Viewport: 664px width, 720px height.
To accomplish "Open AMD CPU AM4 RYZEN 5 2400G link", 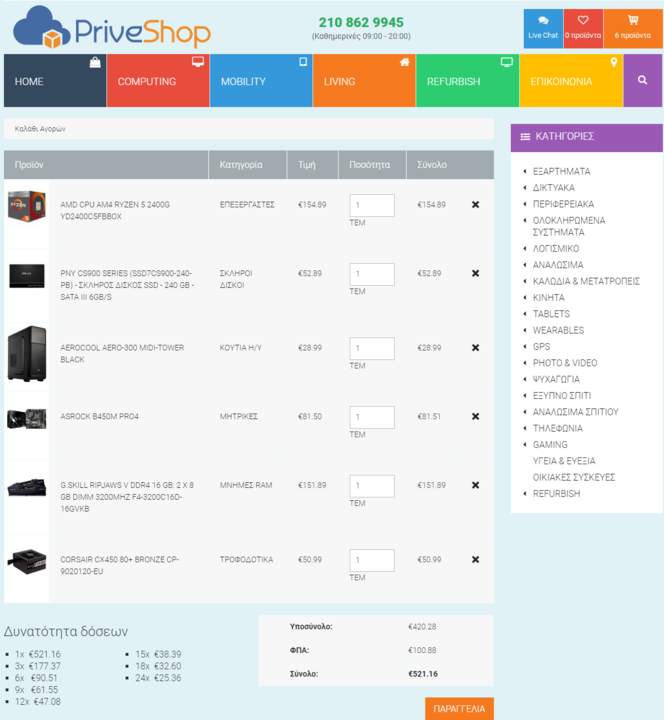I will coord(115,211).
